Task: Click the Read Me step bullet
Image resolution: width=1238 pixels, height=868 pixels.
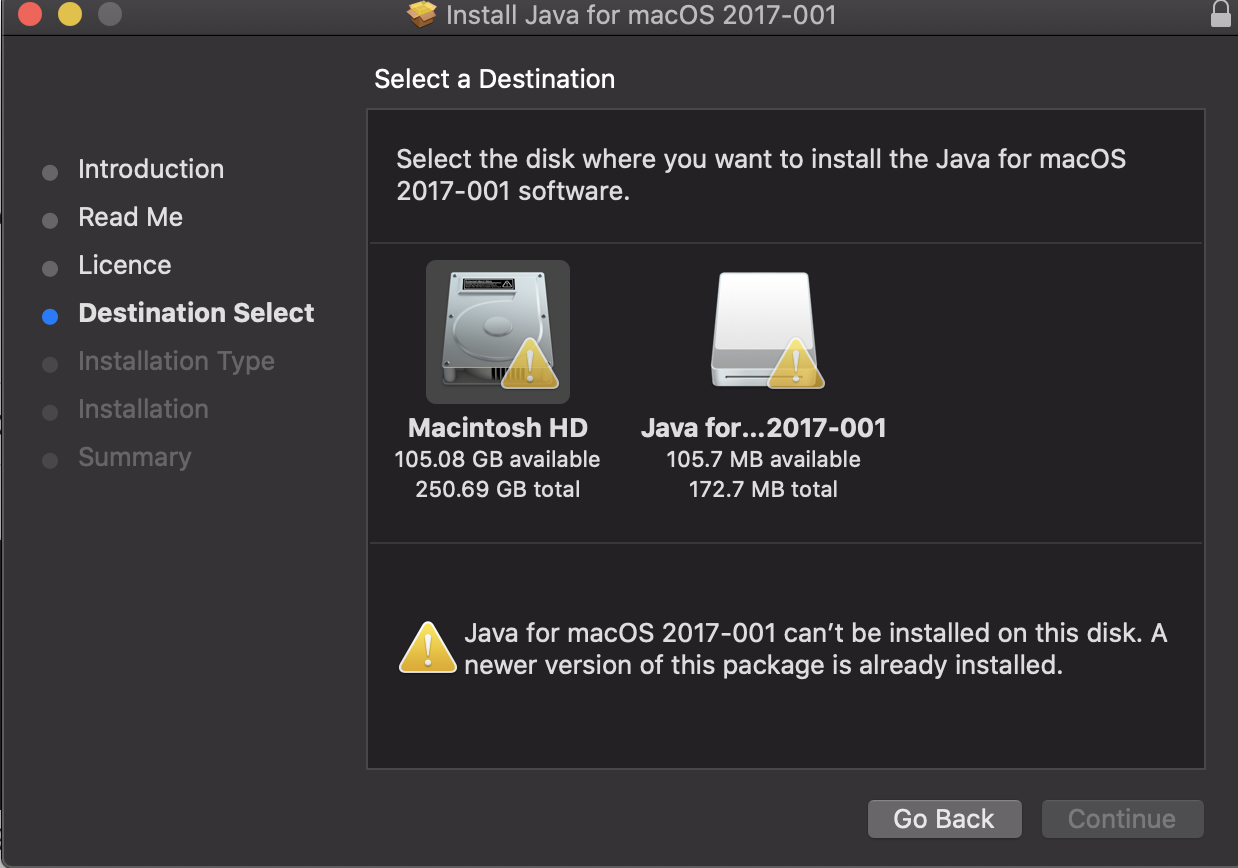Action: (50, 220)
